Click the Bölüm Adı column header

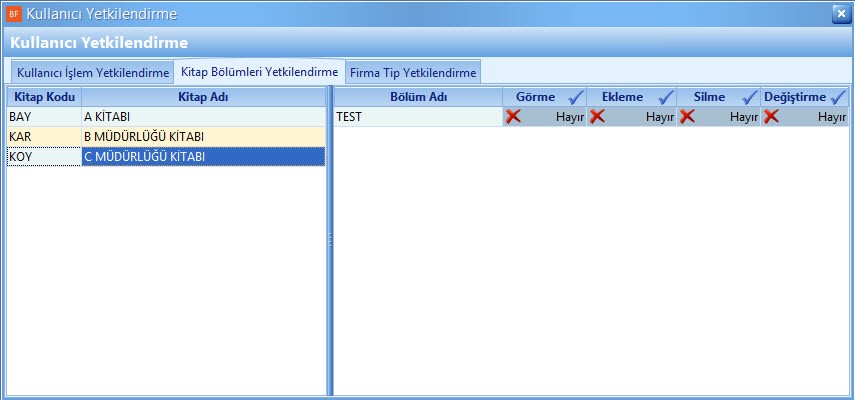coord(418,97)
